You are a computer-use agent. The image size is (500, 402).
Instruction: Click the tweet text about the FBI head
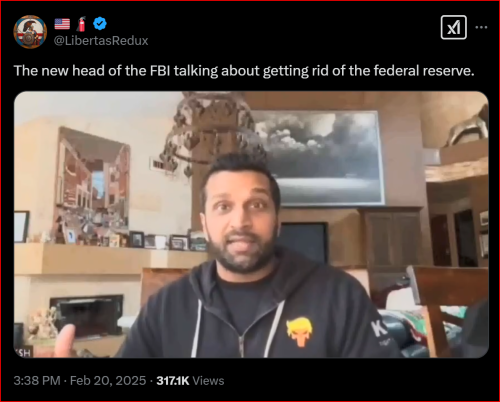(x=244, y=71)
